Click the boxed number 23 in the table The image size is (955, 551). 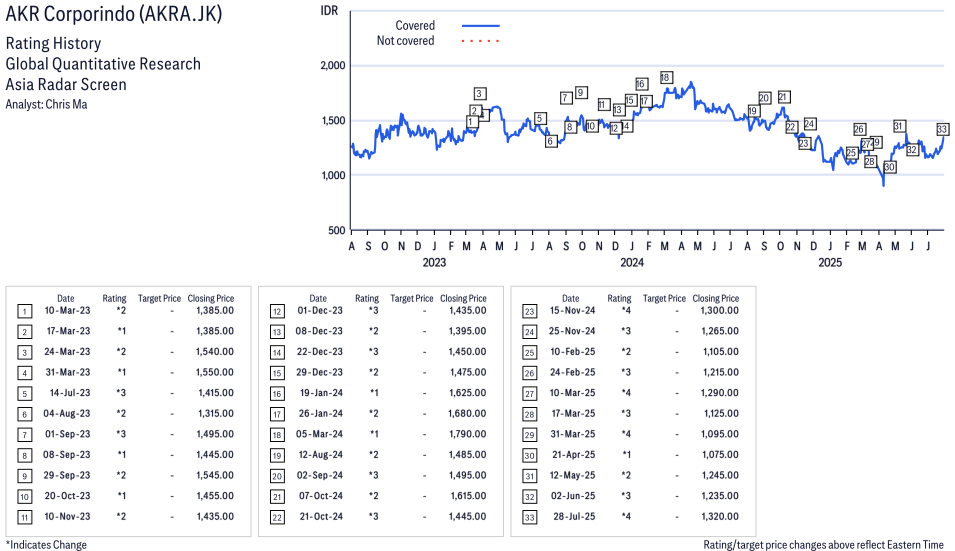(529, 312)
